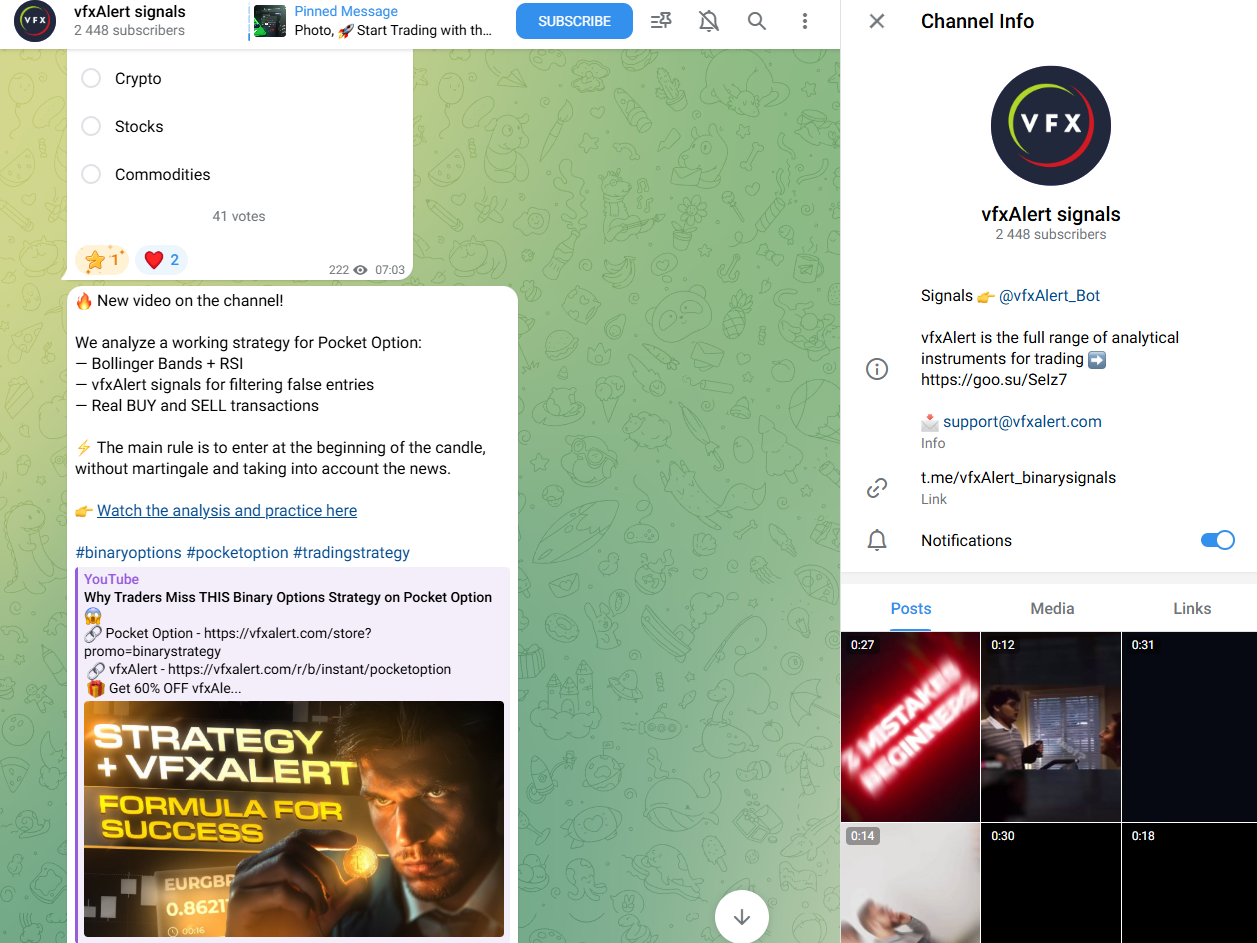Copy the t.me/vfxAlert_binarysignals link
This screenshot has width=1257, height=943.
(x=1018, y=478)
